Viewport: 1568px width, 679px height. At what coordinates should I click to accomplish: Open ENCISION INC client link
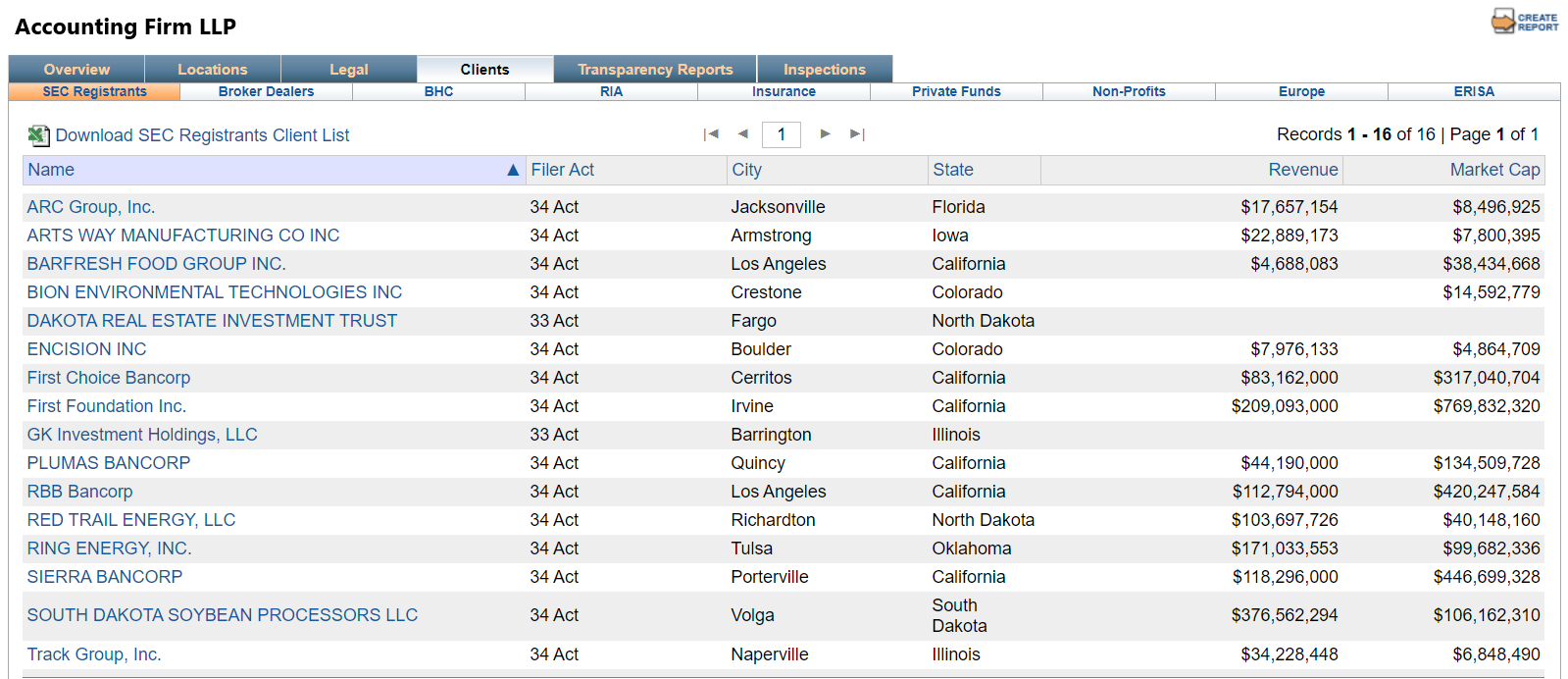86,349
